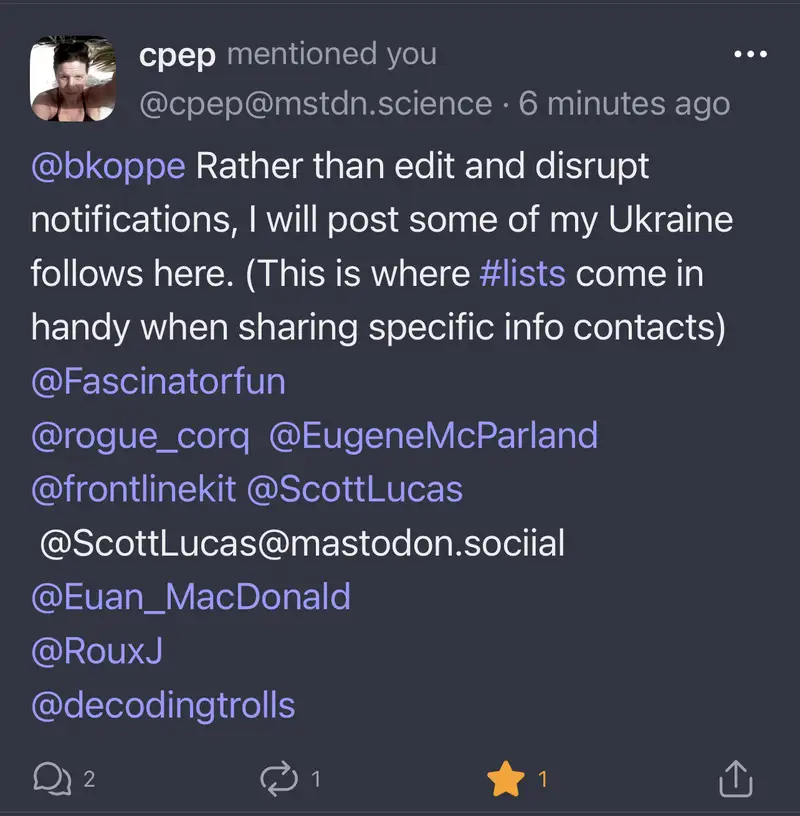Tap the plain @ScottLucas@mastodon.sociial text

pyautogui.click(x=302, y=543)
